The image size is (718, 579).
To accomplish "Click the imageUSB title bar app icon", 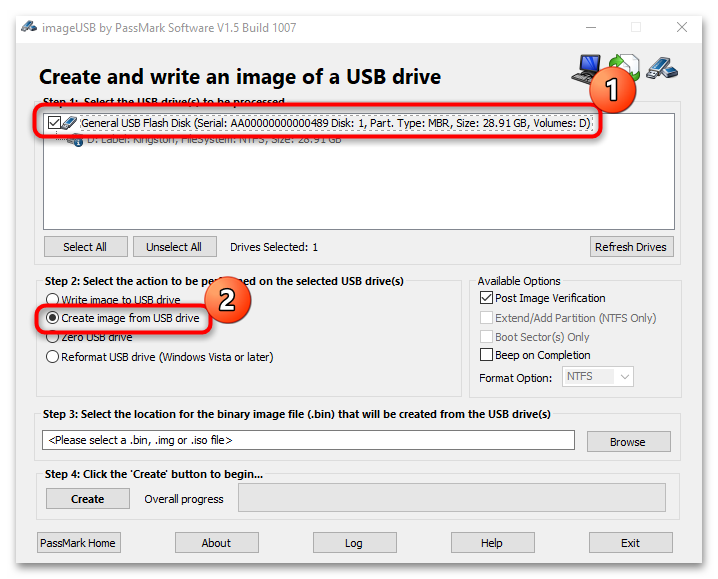I will (x=29, y=27).
